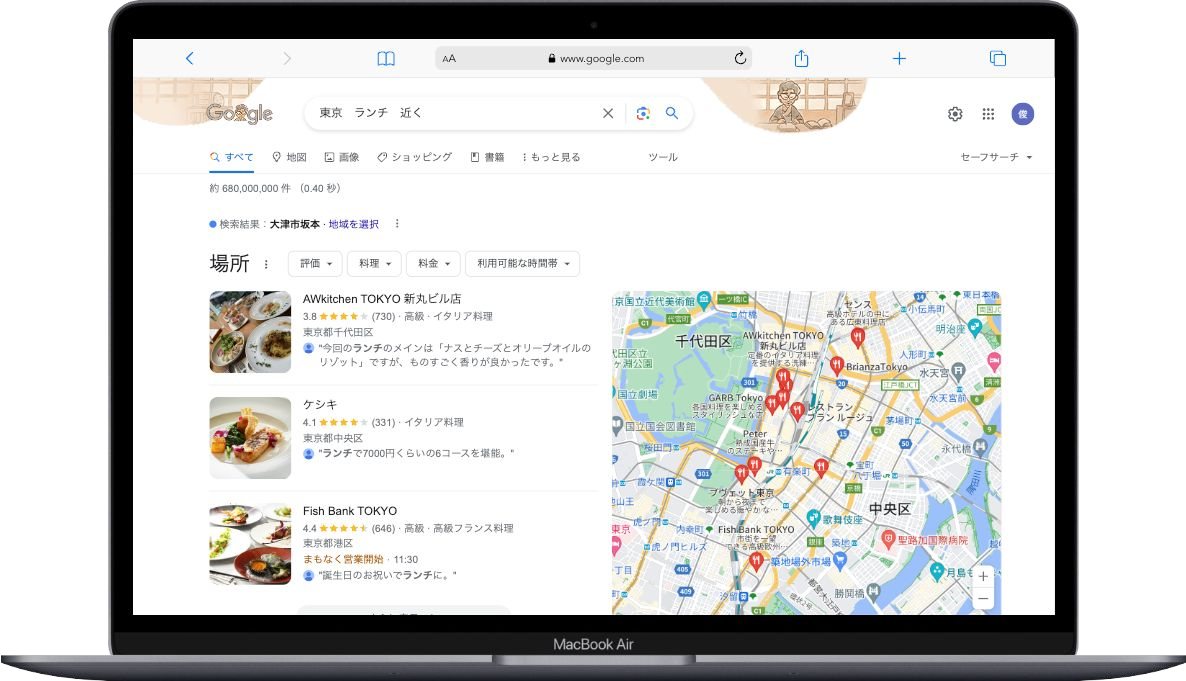Viewport: 1186px width, 681px height.
Task: Click the 中央区 label on the map
Action: coord(890,509)
